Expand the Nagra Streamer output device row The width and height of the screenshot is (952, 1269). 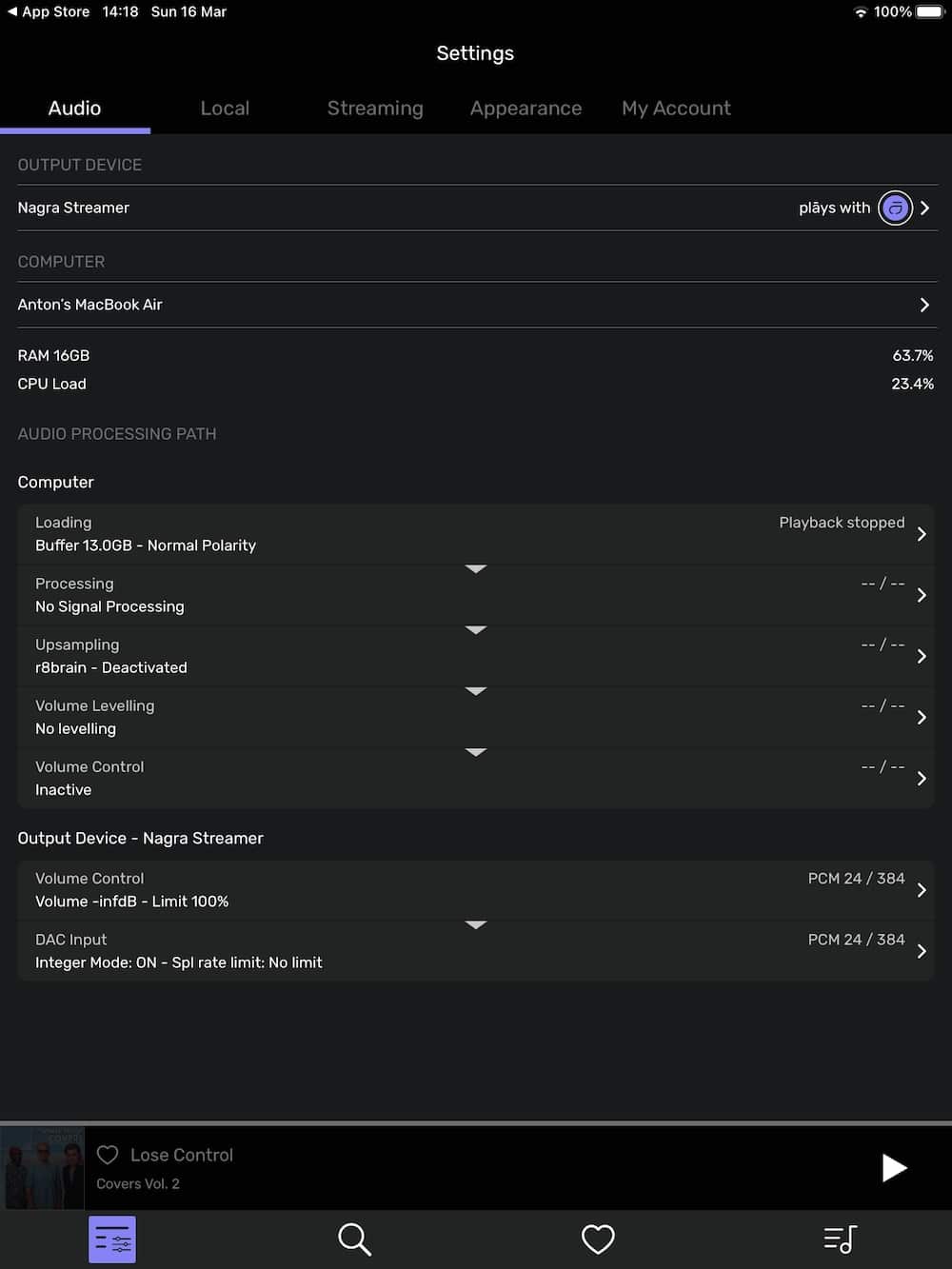tap(476, 208)
